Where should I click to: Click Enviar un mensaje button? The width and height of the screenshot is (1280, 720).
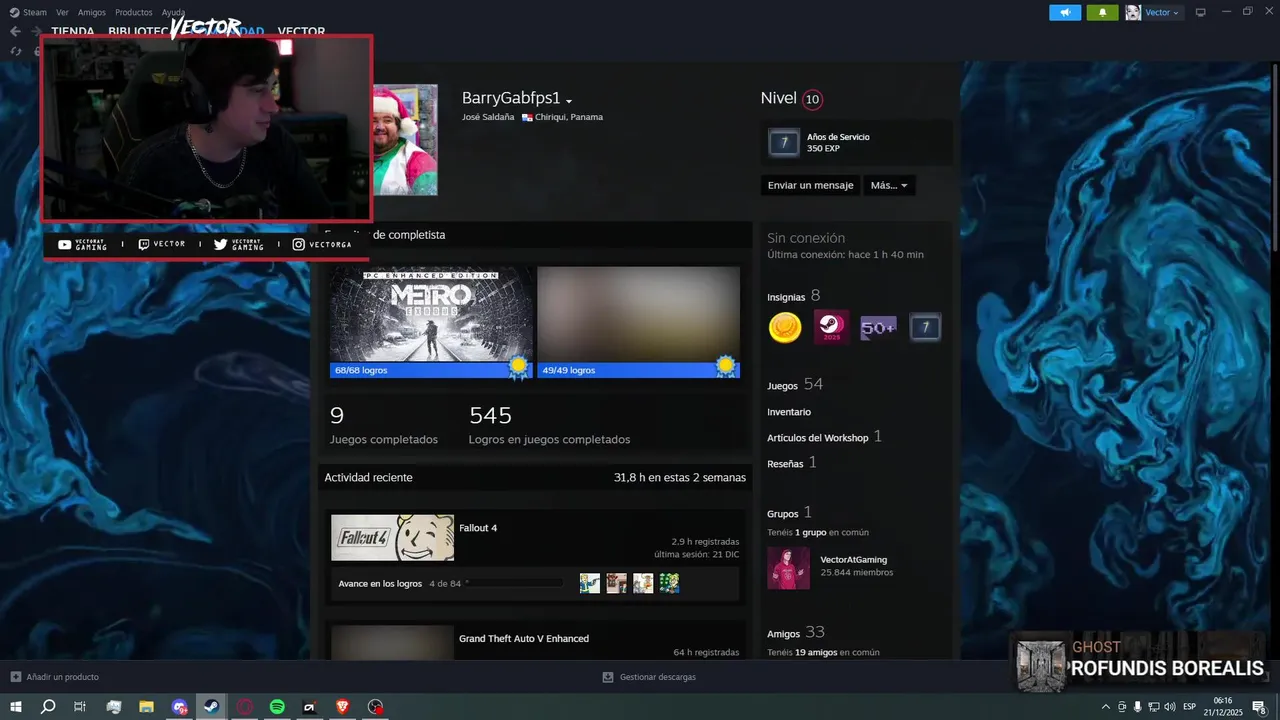point(811,185)
